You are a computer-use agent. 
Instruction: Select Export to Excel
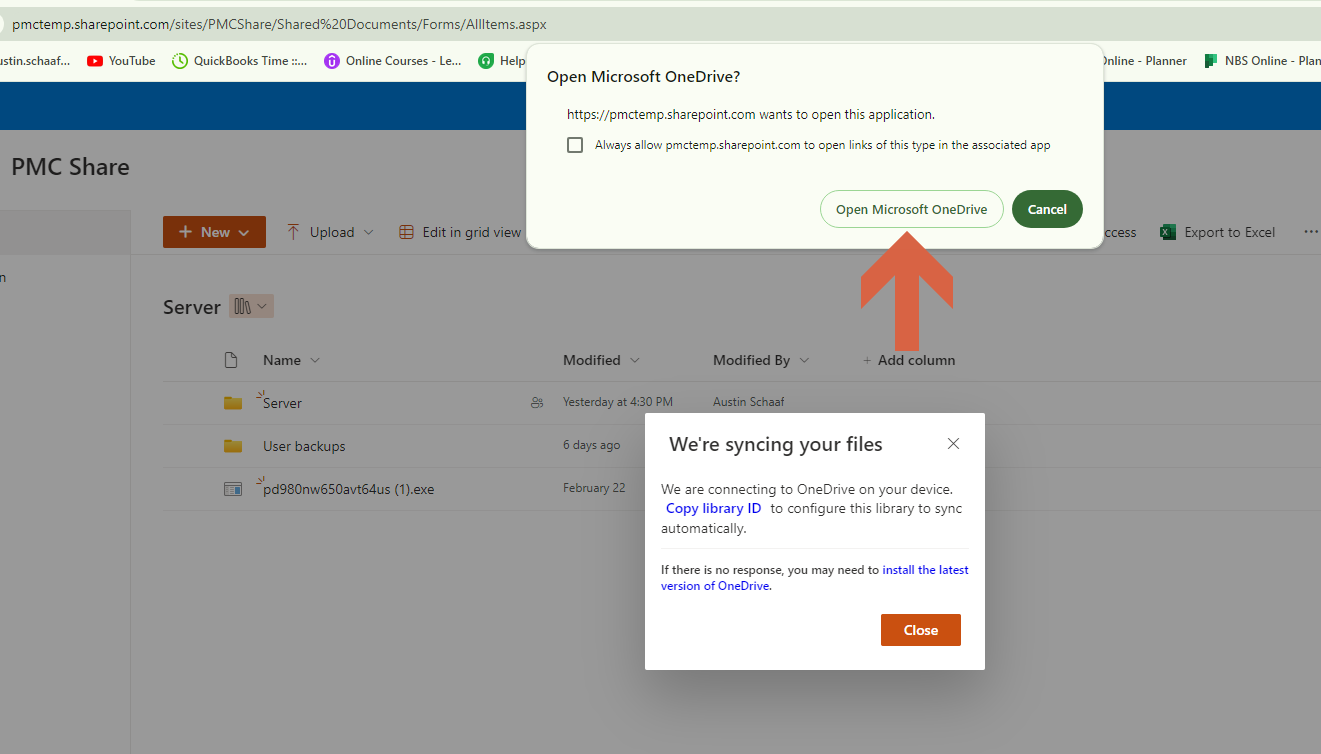(x=1217, y=232)
